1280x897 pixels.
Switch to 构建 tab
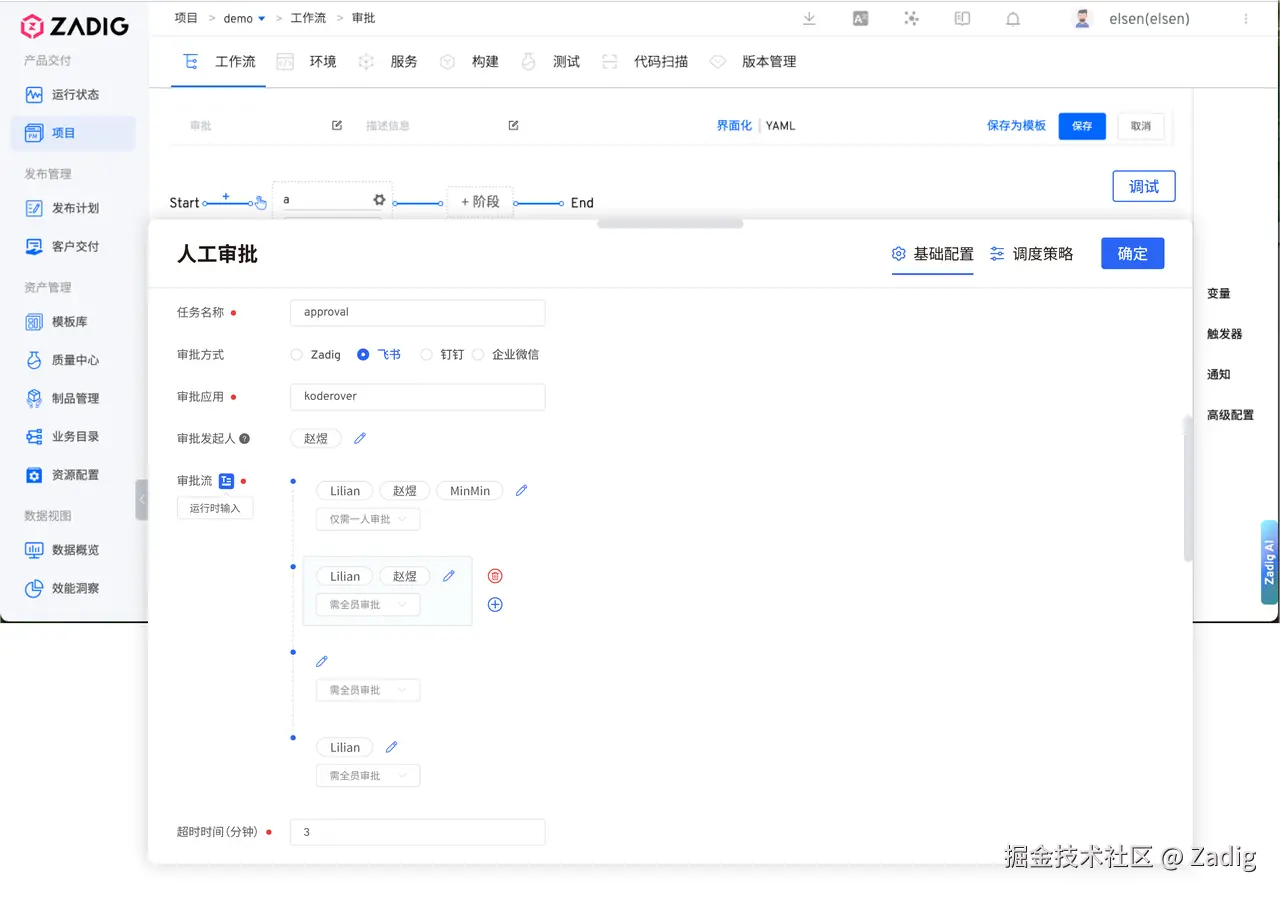(469, 62)
